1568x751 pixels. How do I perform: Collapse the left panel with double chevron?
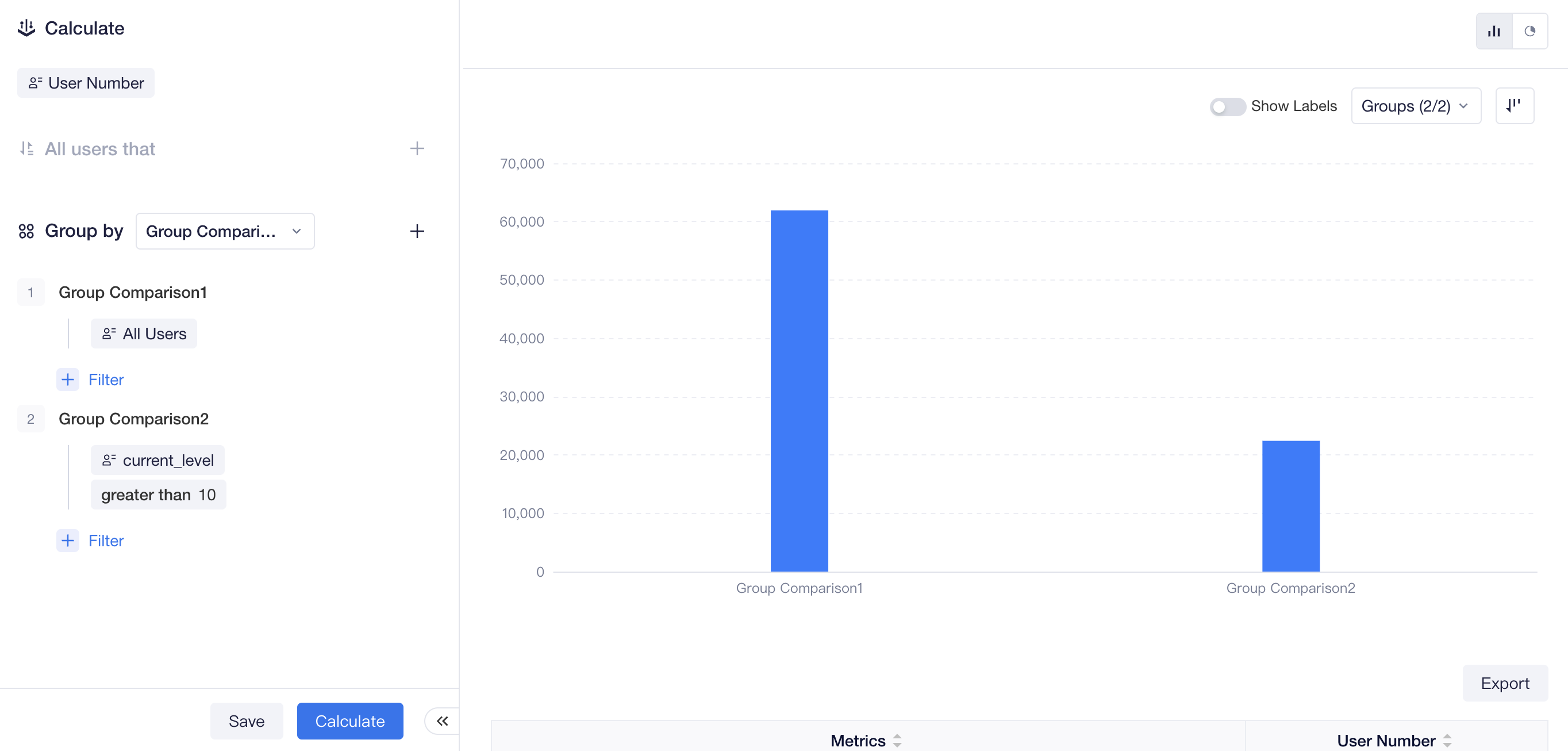443,721
